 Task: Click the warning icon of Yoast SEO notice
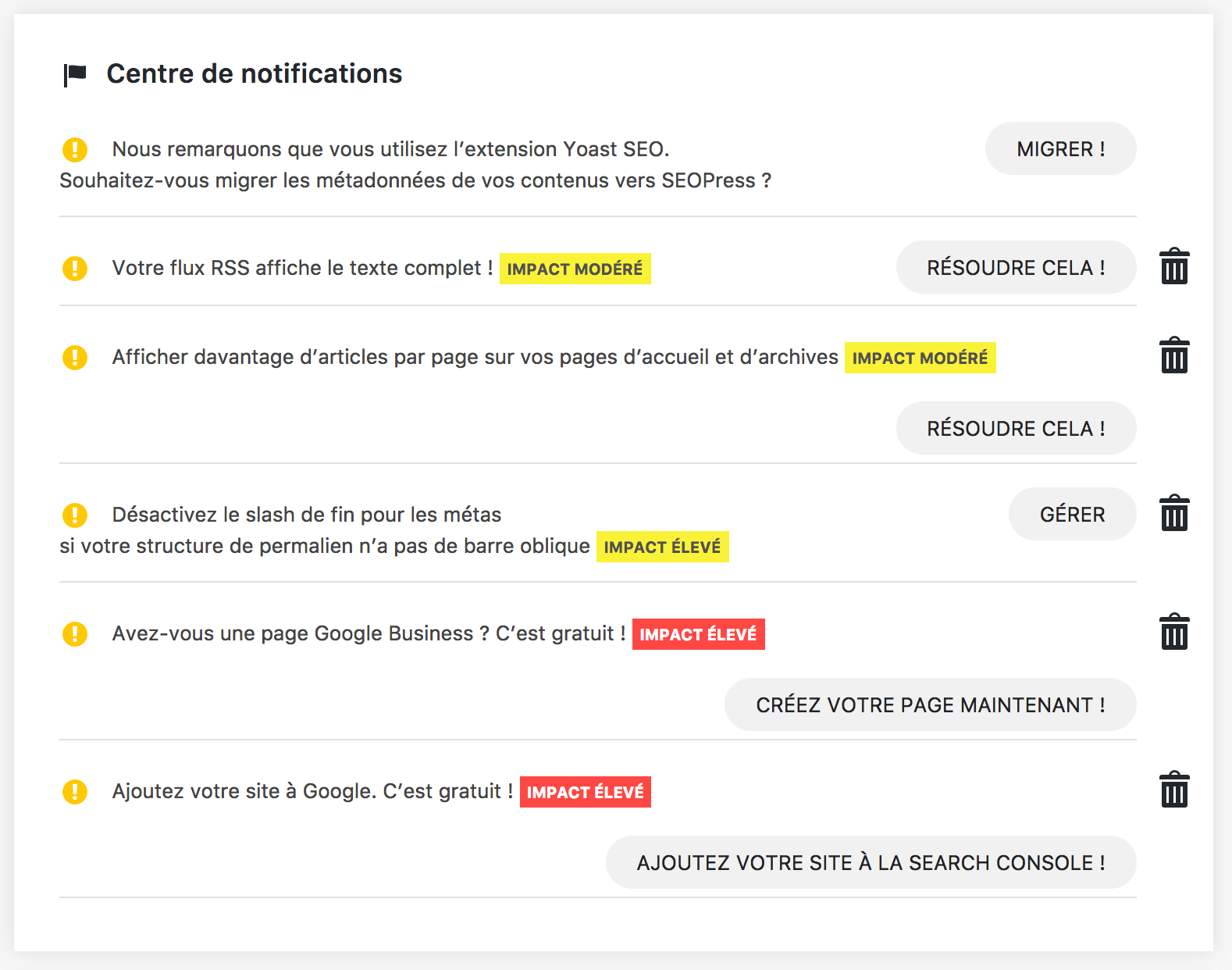click(75, 149)
